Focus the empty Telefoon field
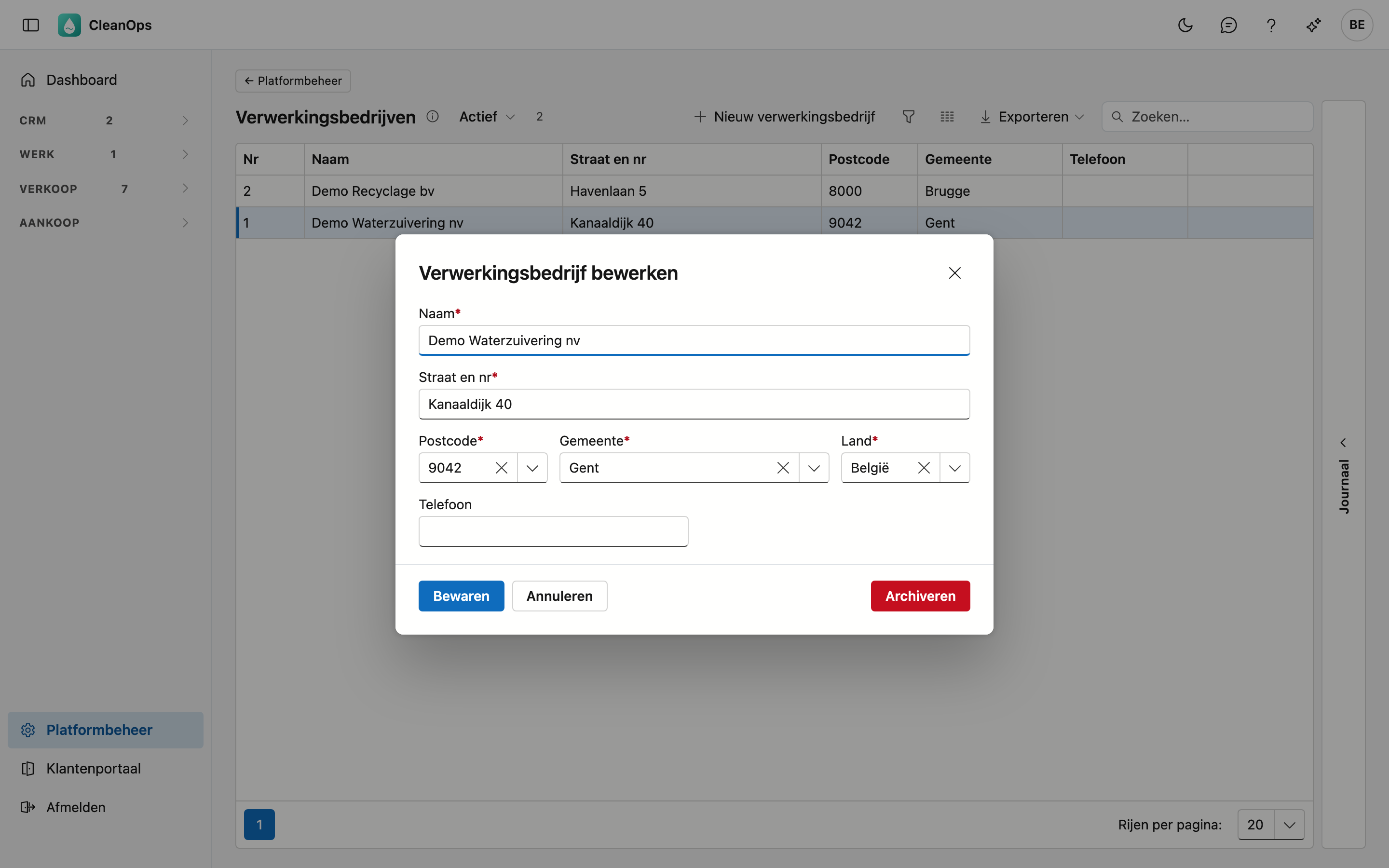This screenshot has height=868, width=1389. [x=553, y=531]
